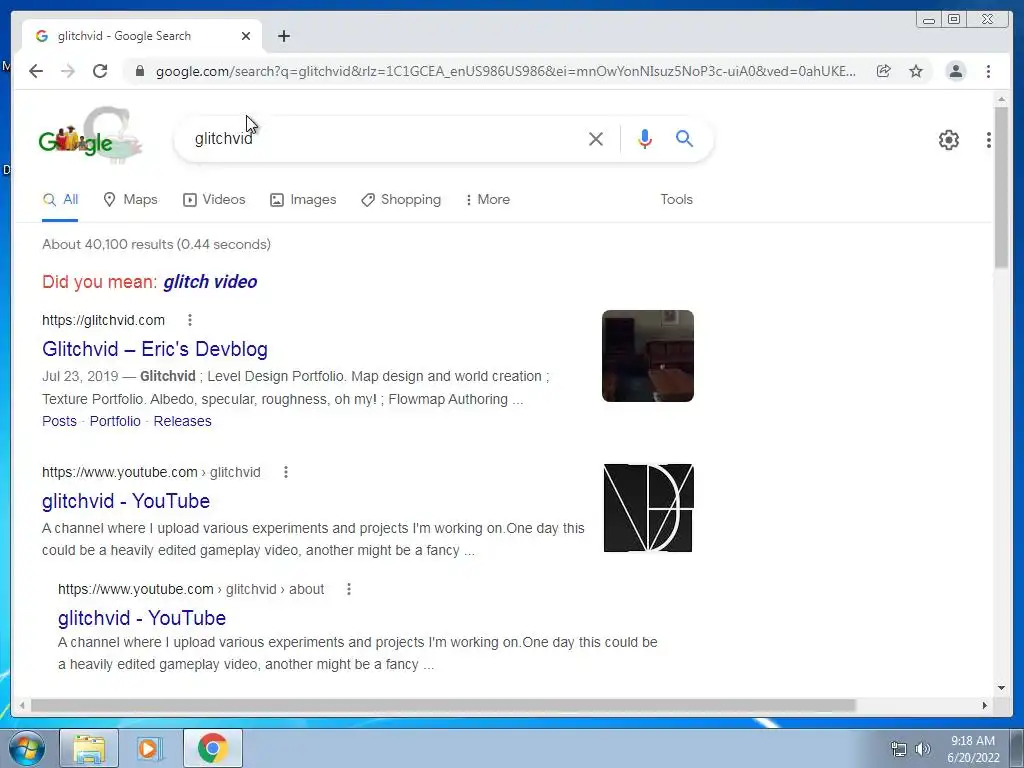Open Chrome profile avatar icon
Viewport: 1024px width, 768px height.
955,71
